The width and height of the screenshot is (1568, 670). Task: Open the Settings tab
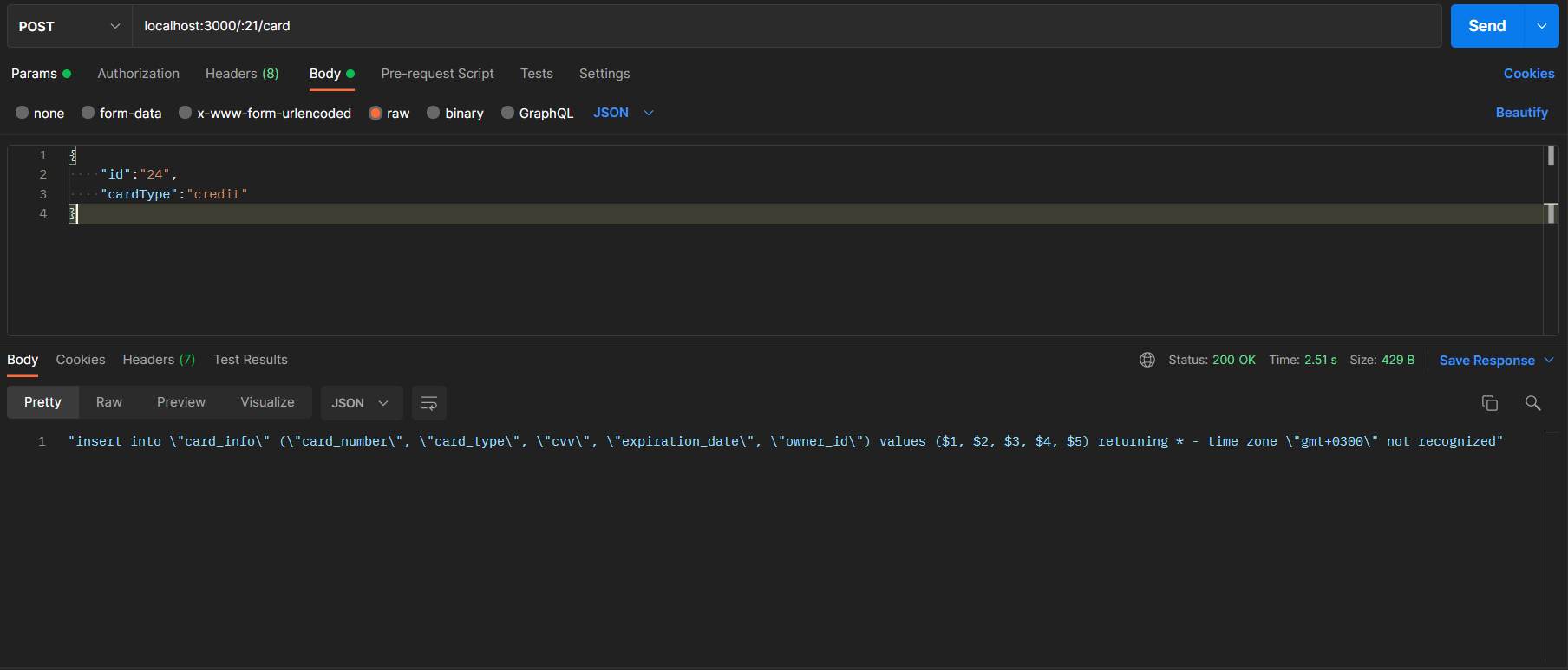[x=604, y=74]
